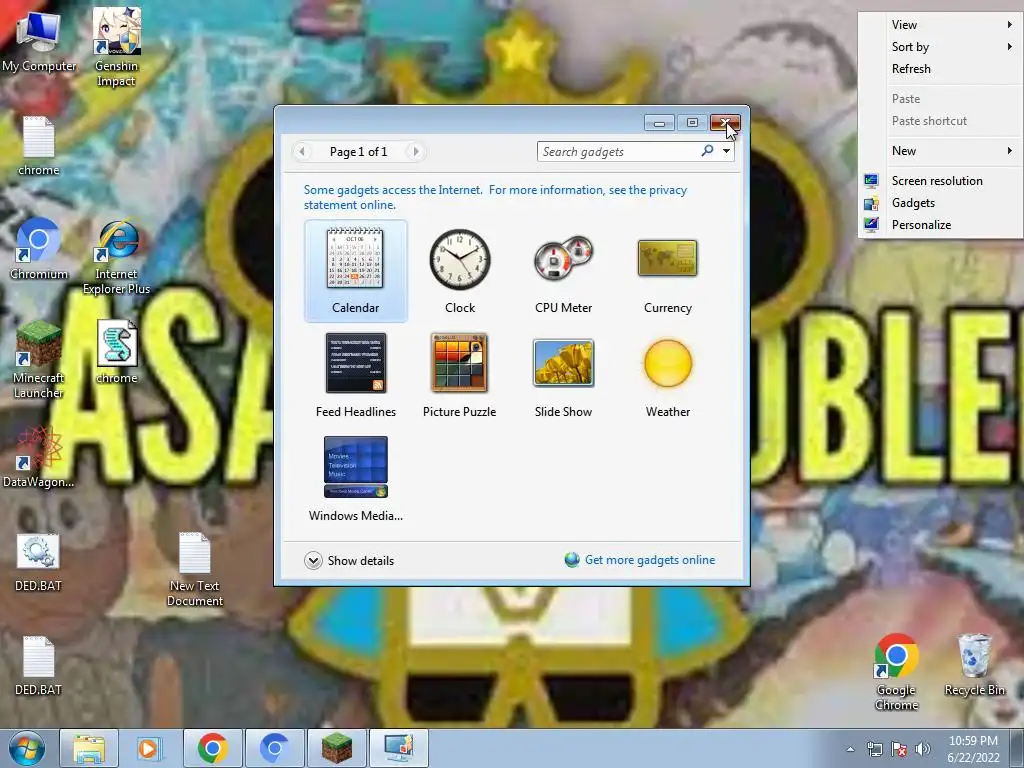Open the search options dropdown arrow
This screenshot has width=1024, height=768.
pyautogui.click(x=726, y=151)
